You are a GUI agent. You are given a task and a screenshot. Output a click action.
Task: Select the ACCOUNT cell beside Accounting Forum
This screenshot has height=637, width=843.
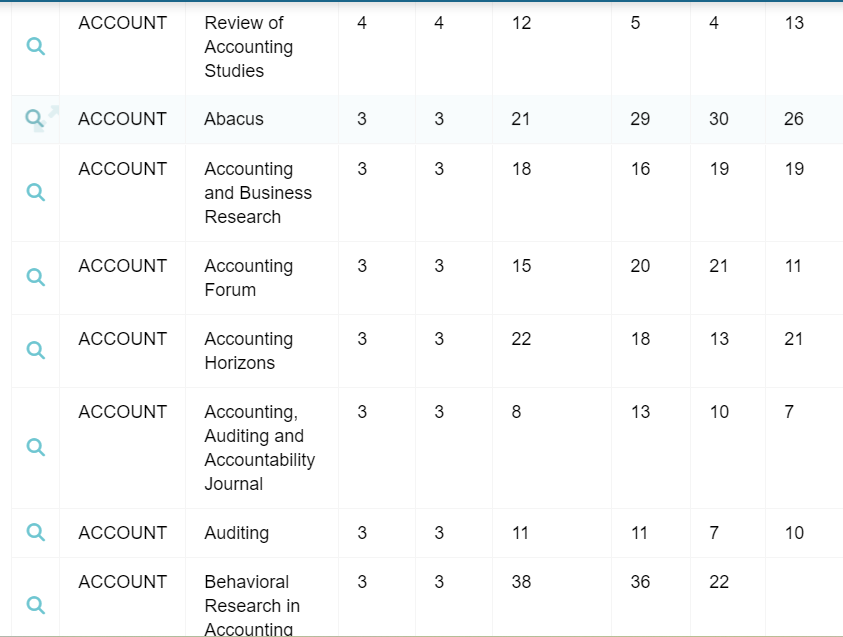click(x=122, y=266)
